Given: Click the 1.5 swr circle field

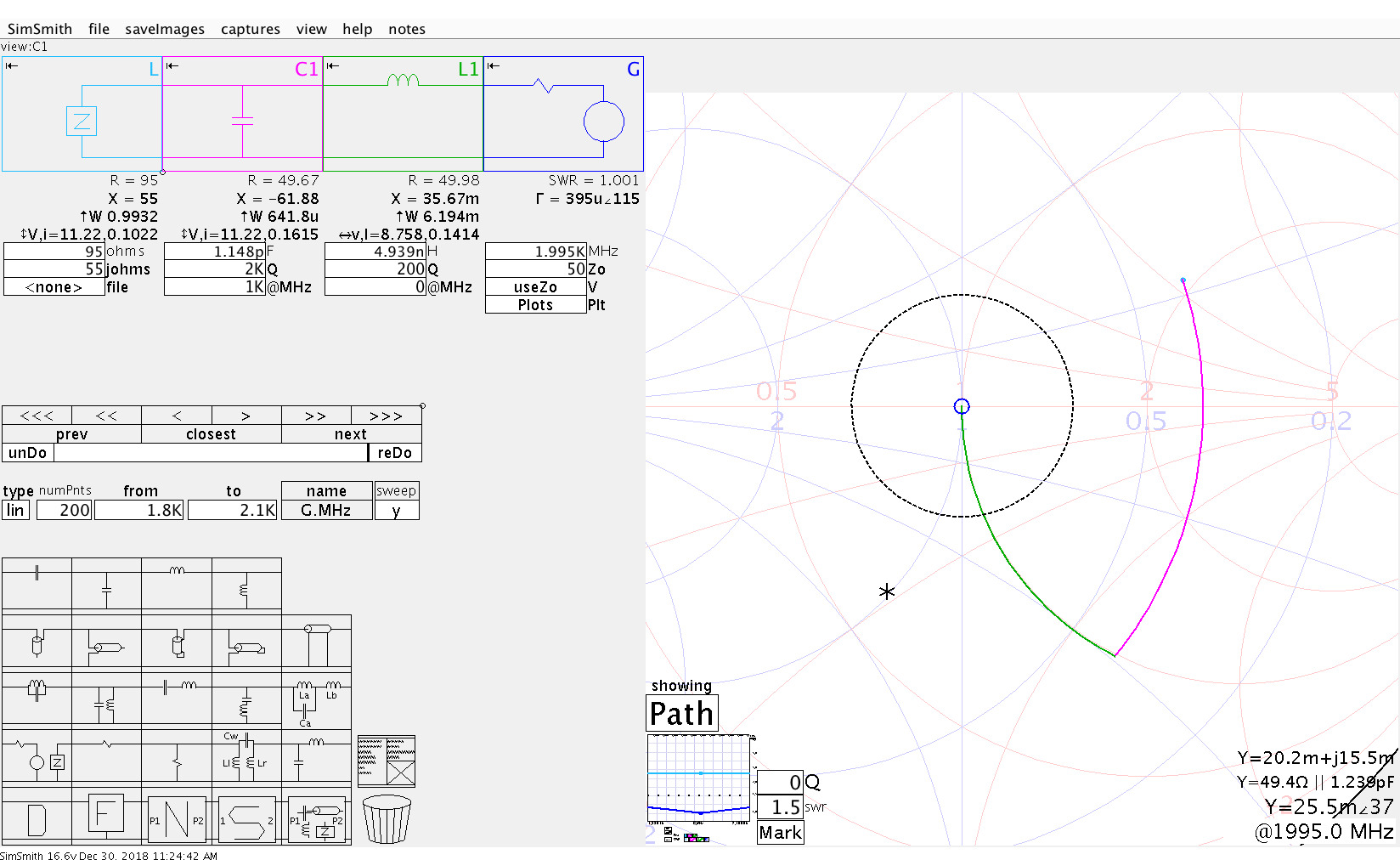Looking at the screenshot, I should tap(780, 806).
